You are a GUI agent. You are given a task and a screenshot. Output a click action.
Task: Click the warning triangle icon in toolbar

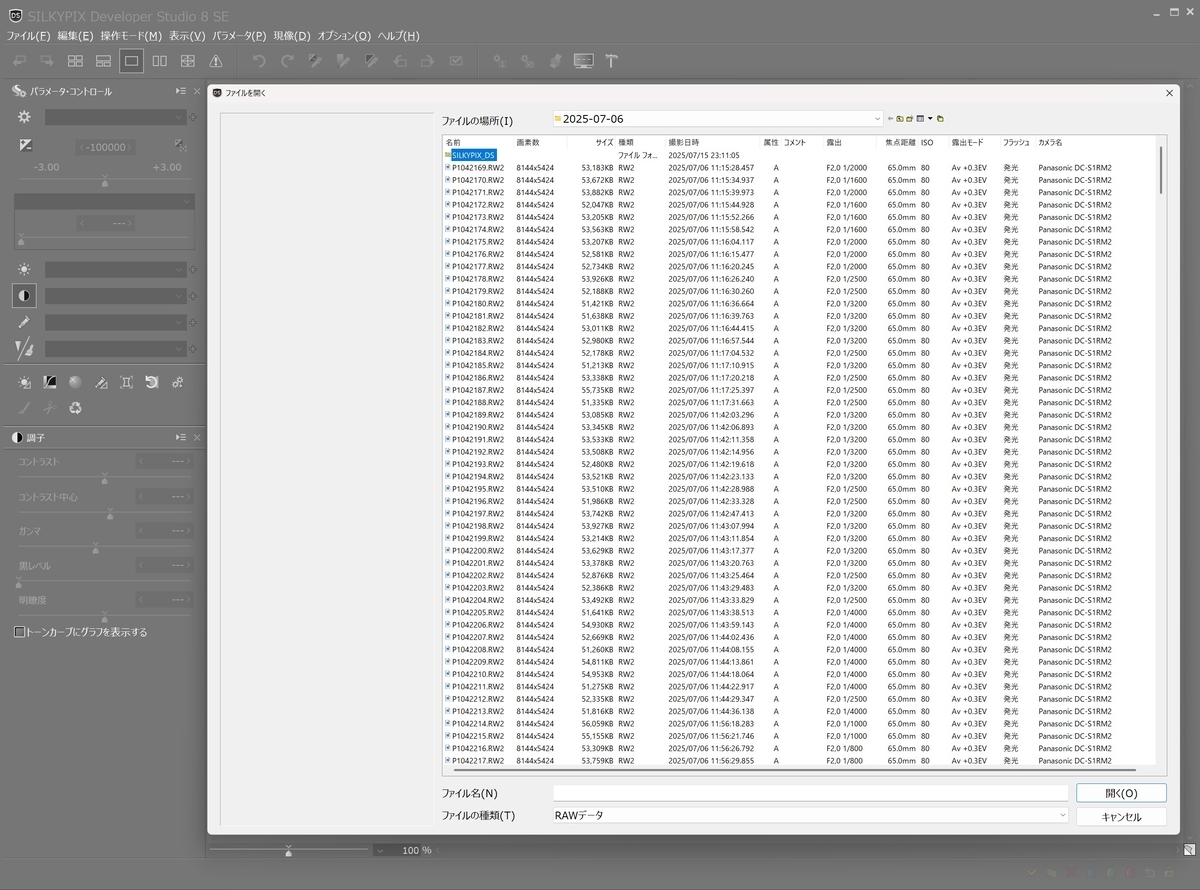coord(215,61)
